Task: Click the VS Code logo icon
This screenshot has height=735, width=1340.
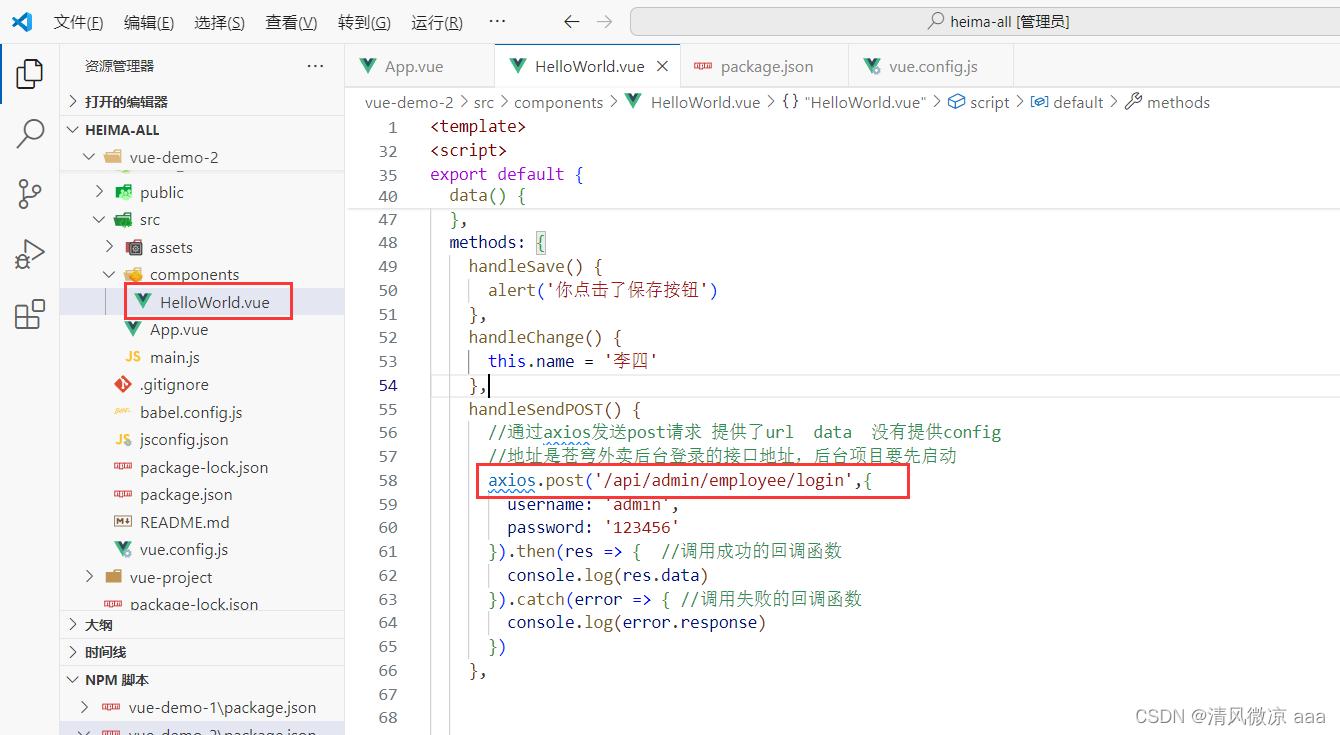Action: (21, 21)
